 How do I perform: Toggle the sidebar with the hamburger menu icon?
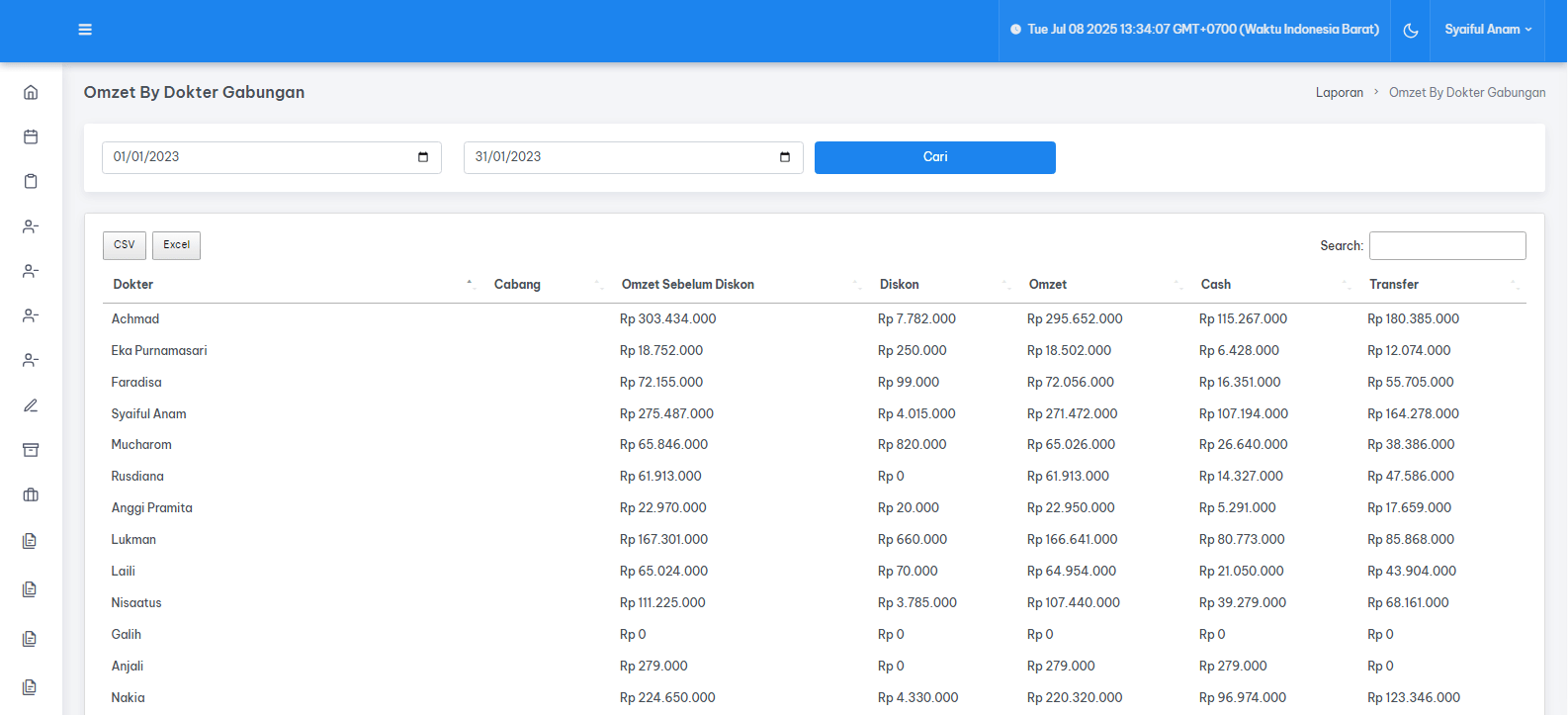pyautogui.click(x=85, y=30)
